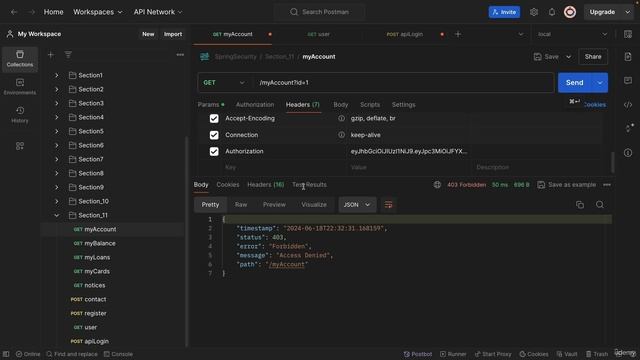The image size is (640, 360).
Task: Uncheck the Connection header
Action: click(214, 135)
